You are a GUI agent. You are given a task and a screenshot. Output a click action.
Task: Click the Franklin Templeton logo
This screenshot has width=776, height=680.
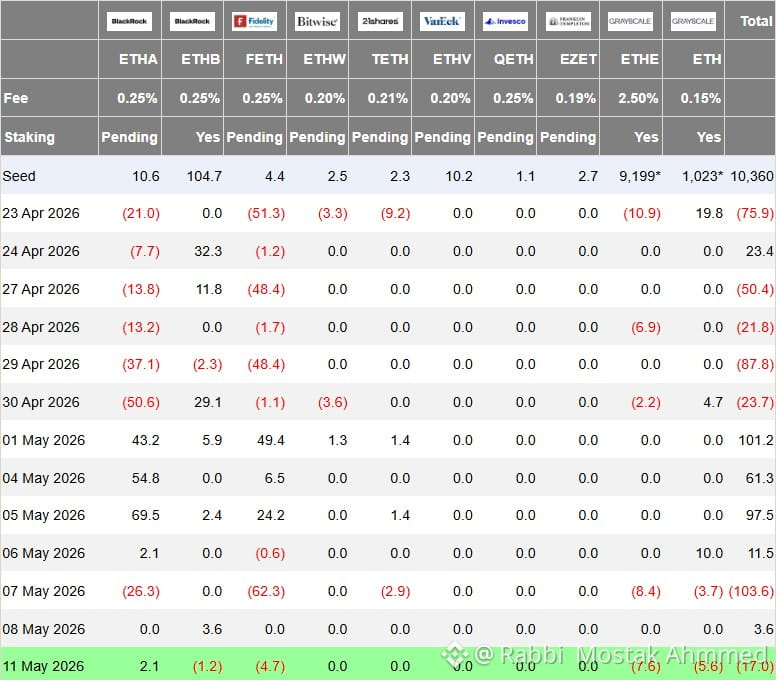568,21
